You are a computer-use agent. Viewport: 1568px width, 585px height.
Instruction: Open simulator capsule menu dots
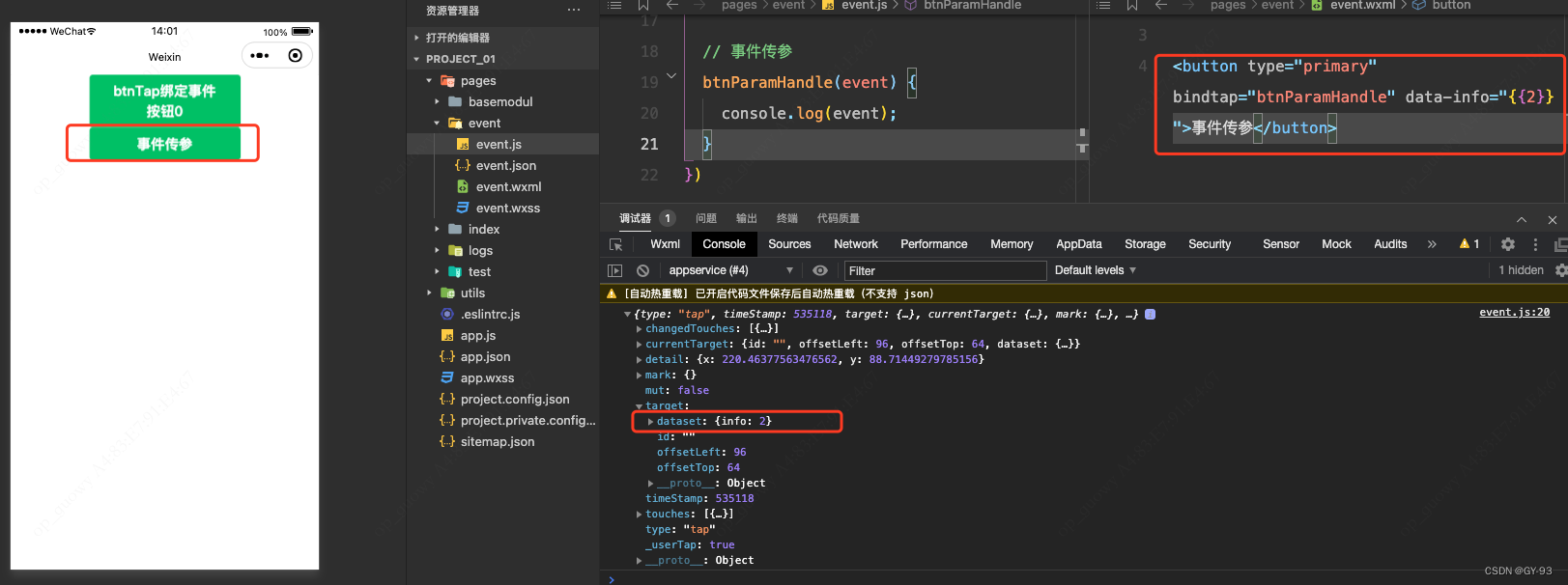click(x=259, y=55)
